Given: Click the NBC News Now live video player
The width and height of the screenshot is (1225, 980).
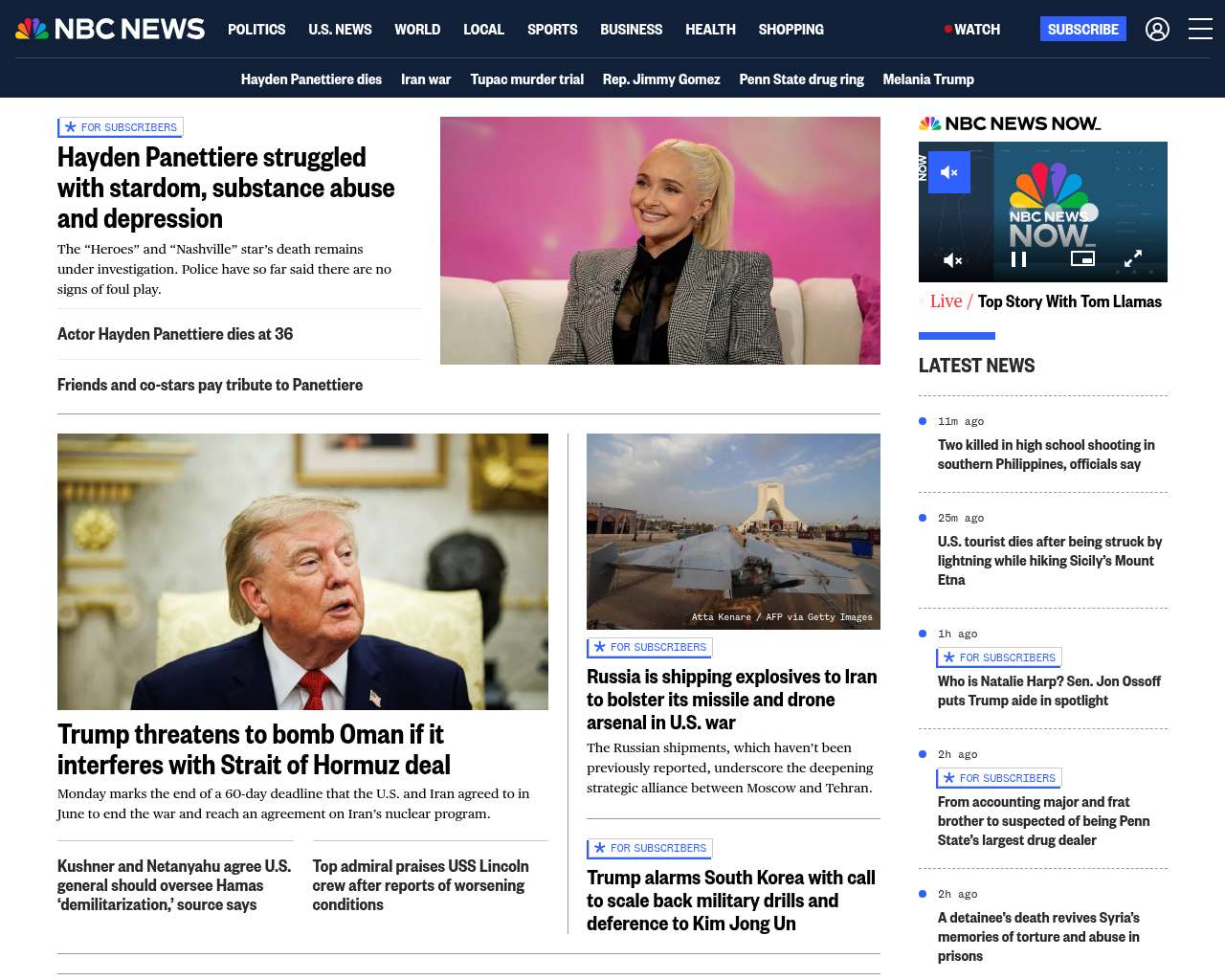Looking at the screenshot, I should [x=1043, y=212].
